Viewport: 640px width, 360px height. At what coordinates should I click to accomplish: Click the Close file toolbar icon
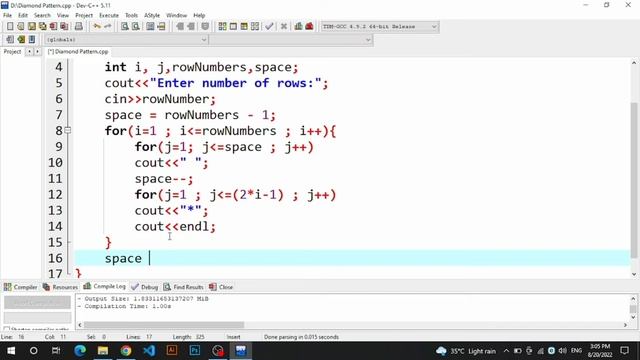click(x=53, y=27)
